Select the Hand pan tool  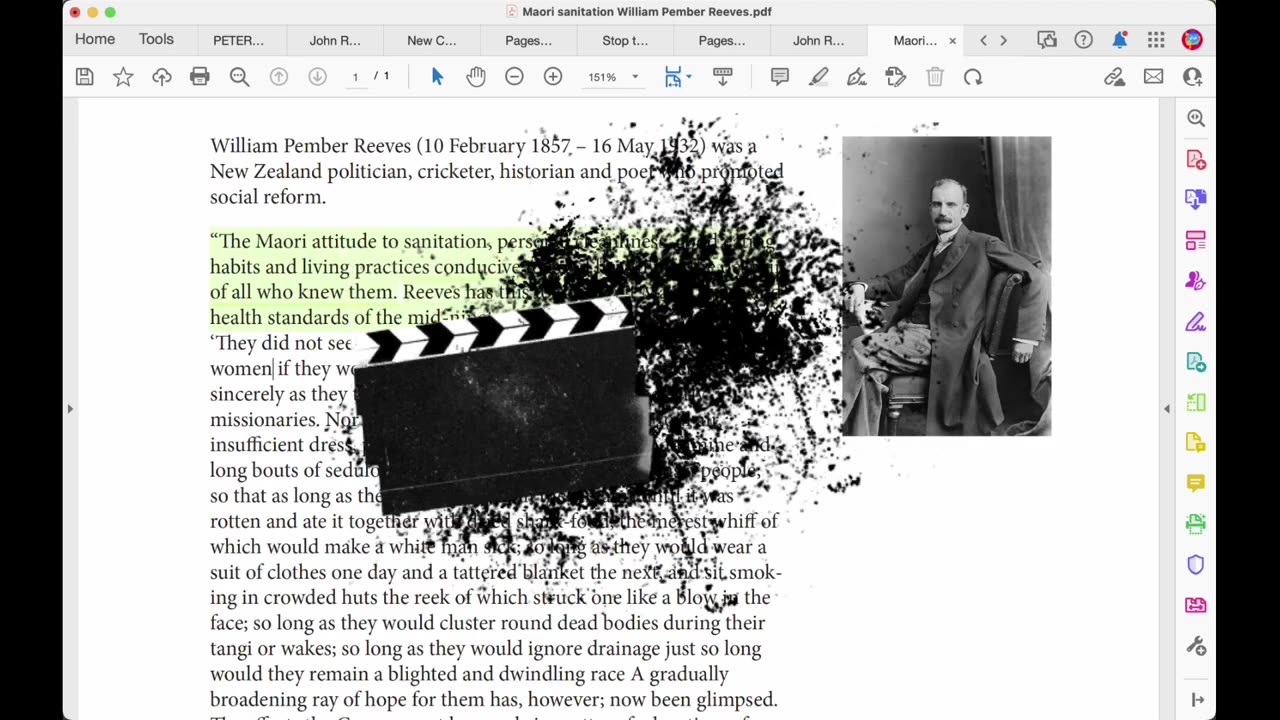pos(476,77)
